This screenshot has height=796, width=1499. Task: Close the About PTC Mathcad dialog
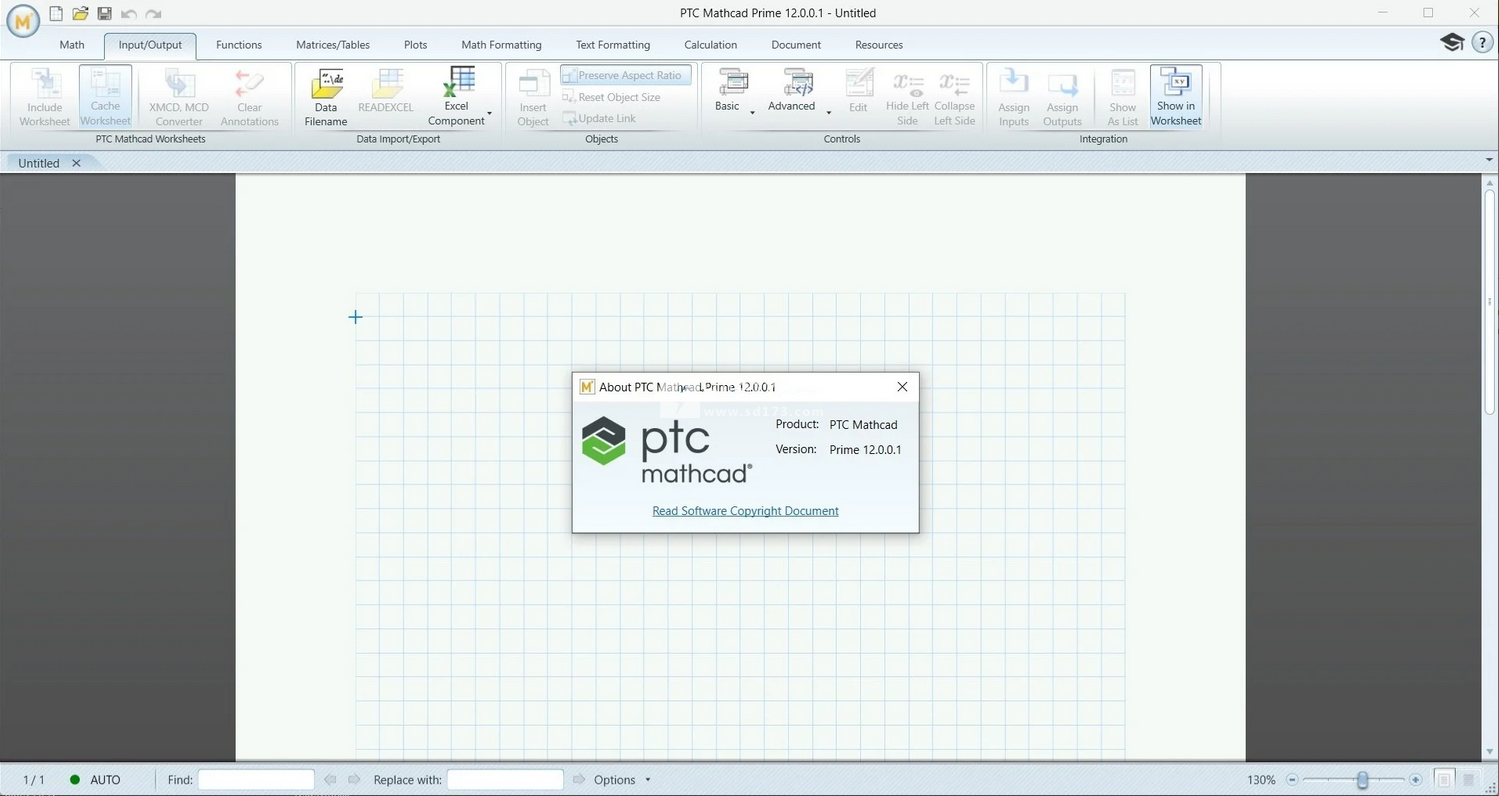click(x=902, y=387)
